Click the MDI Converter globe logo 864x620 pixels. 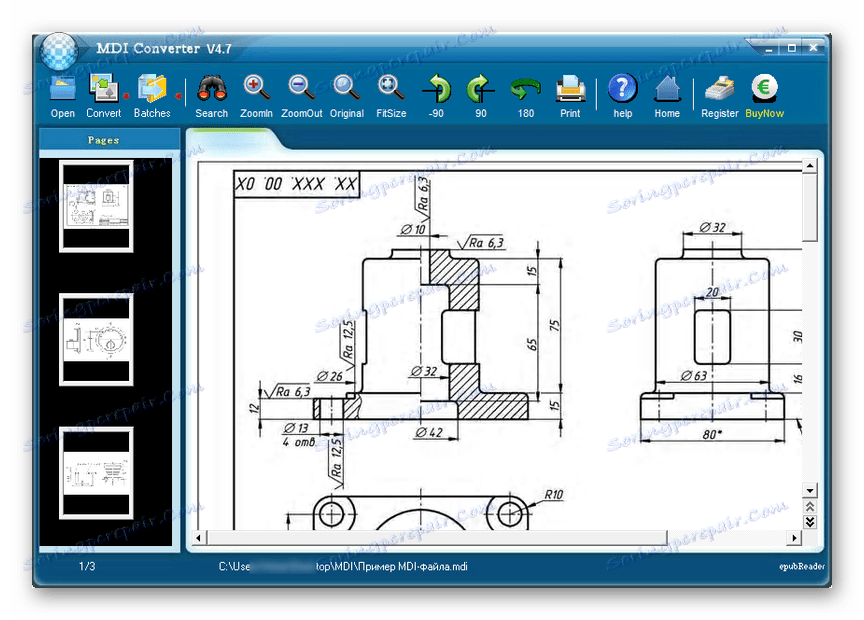click(59, 52)
